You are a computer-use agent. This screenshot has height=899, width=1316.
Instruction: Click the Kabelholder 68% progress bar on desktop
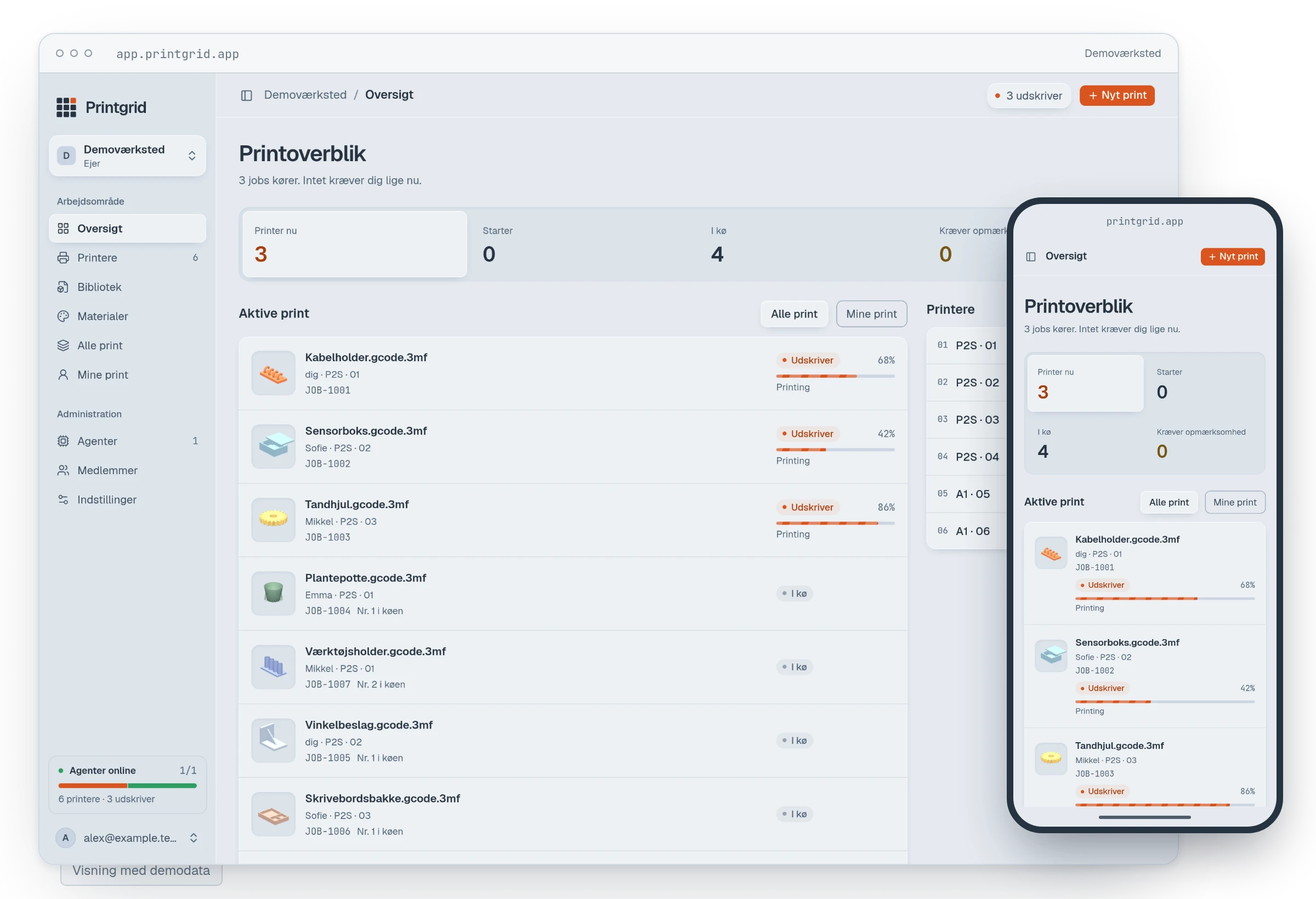[835, 376]
